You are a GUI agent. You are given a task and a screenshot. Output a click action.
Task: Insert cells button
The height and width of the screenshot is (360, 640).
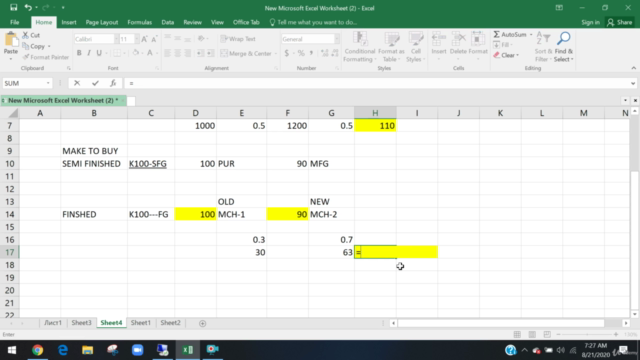[x=439, y=47]
